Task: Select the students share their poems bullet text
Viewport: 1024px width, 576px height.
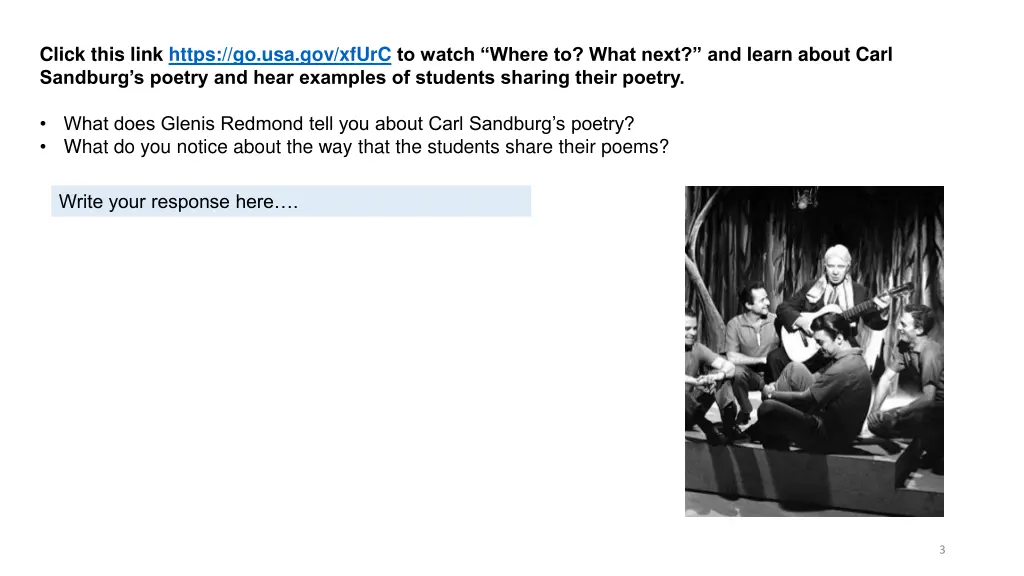Action: (x=366, y=146)
